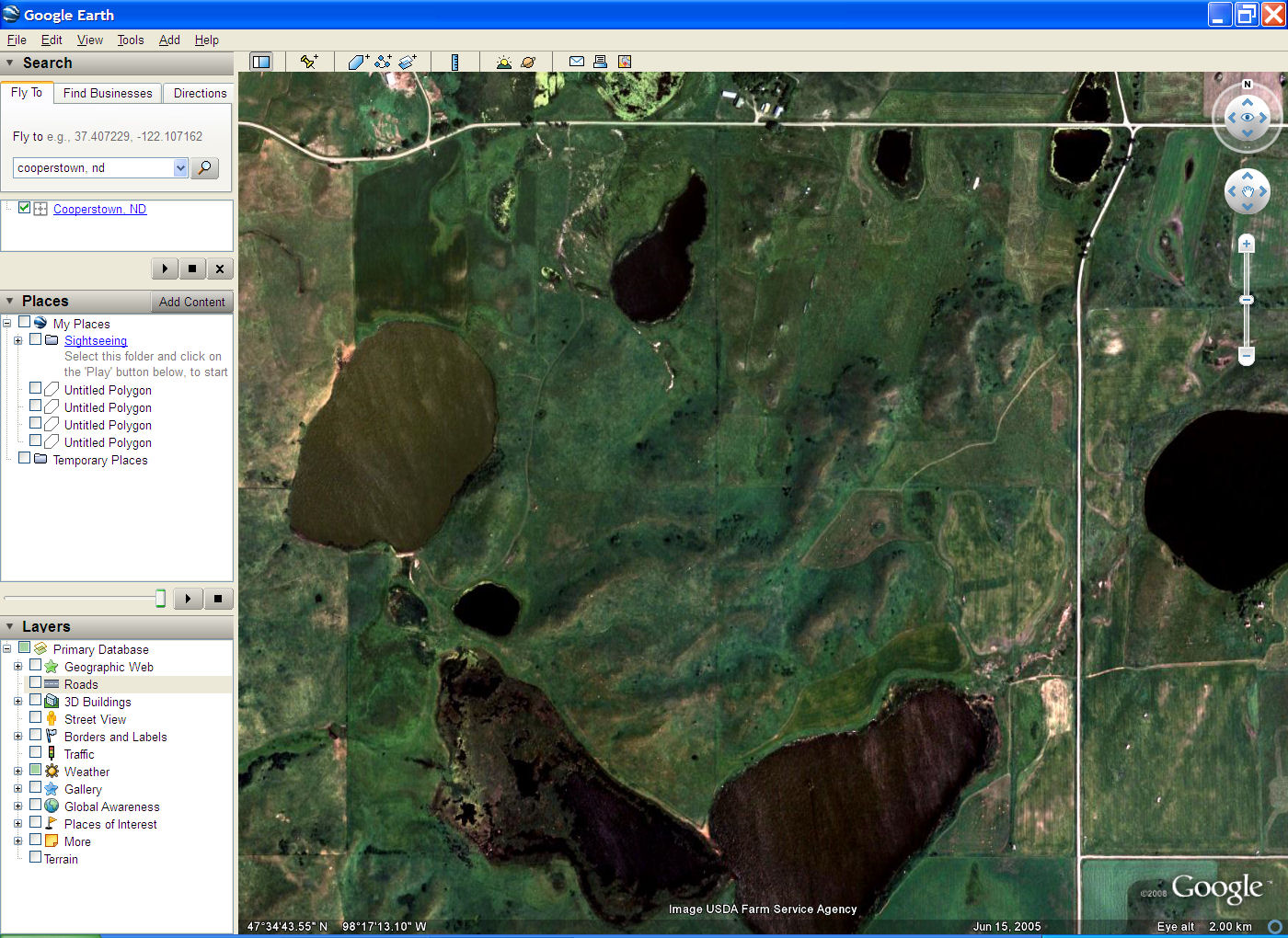Viewport: 1288px width, 938px height.
Task: Check the Temporary Places checkbox
Action: coord(25,458)
